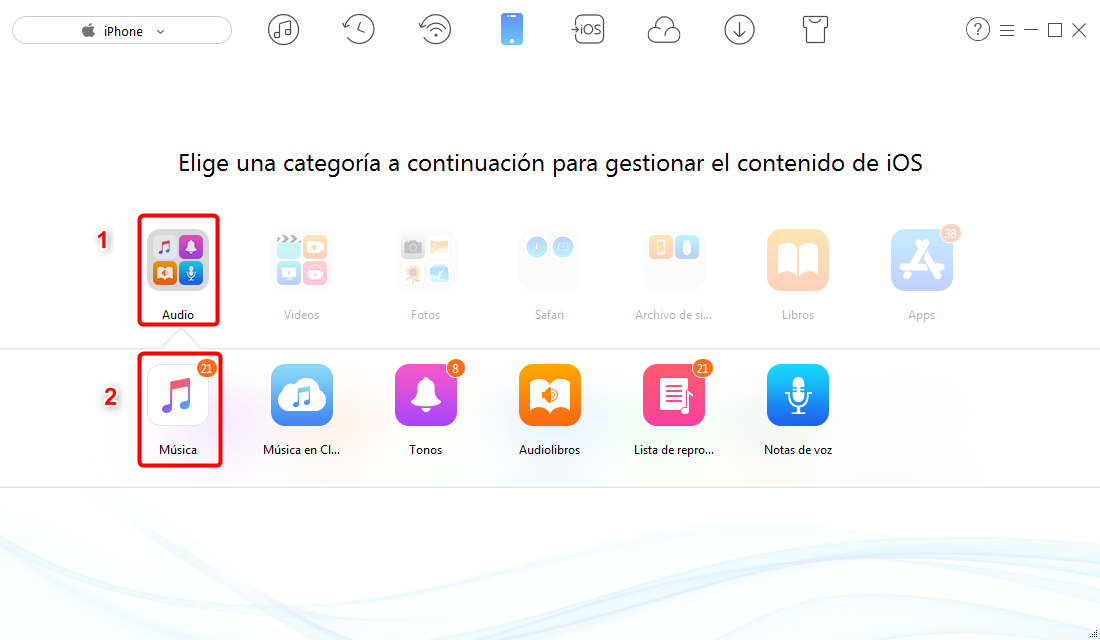
Task: Open the Phone to iOS switcher tool
Action: click(x=588, y=29)
